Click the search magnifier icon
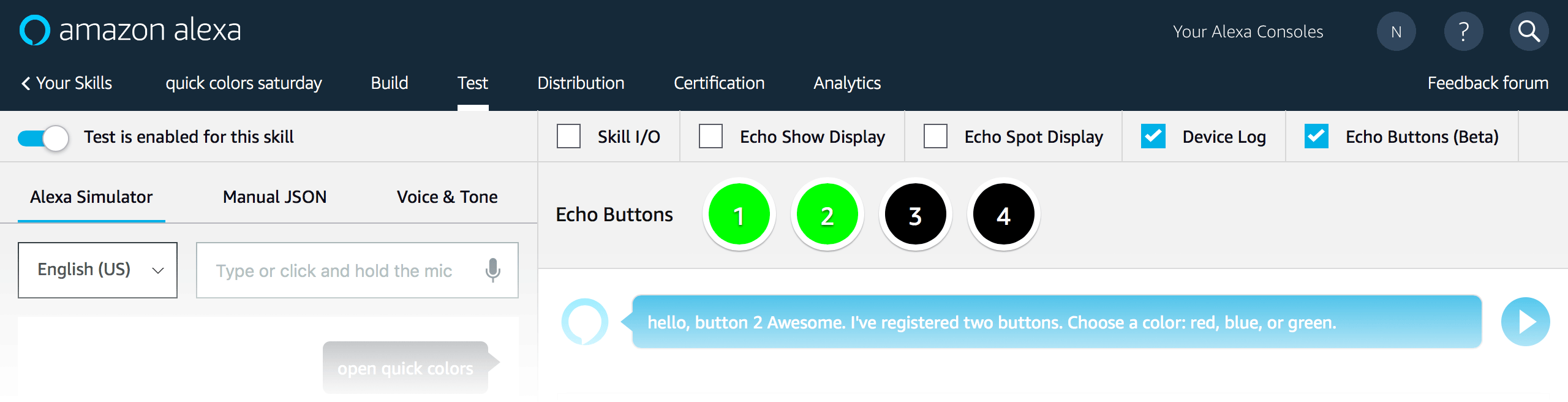 pyautogui.click(x=1529, y=32)
